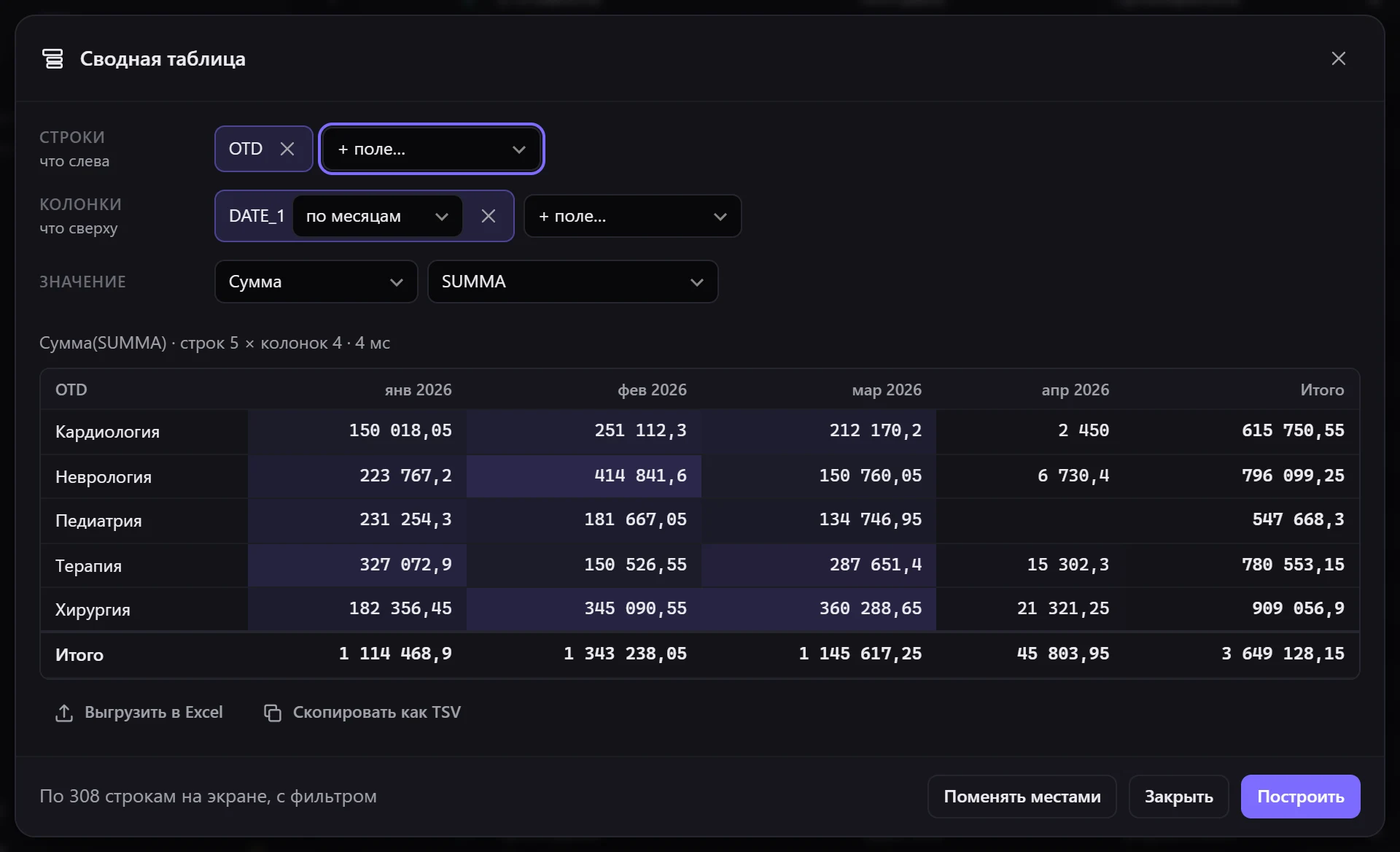Remove the DATE_1 field from columns

tap(489, 216)
